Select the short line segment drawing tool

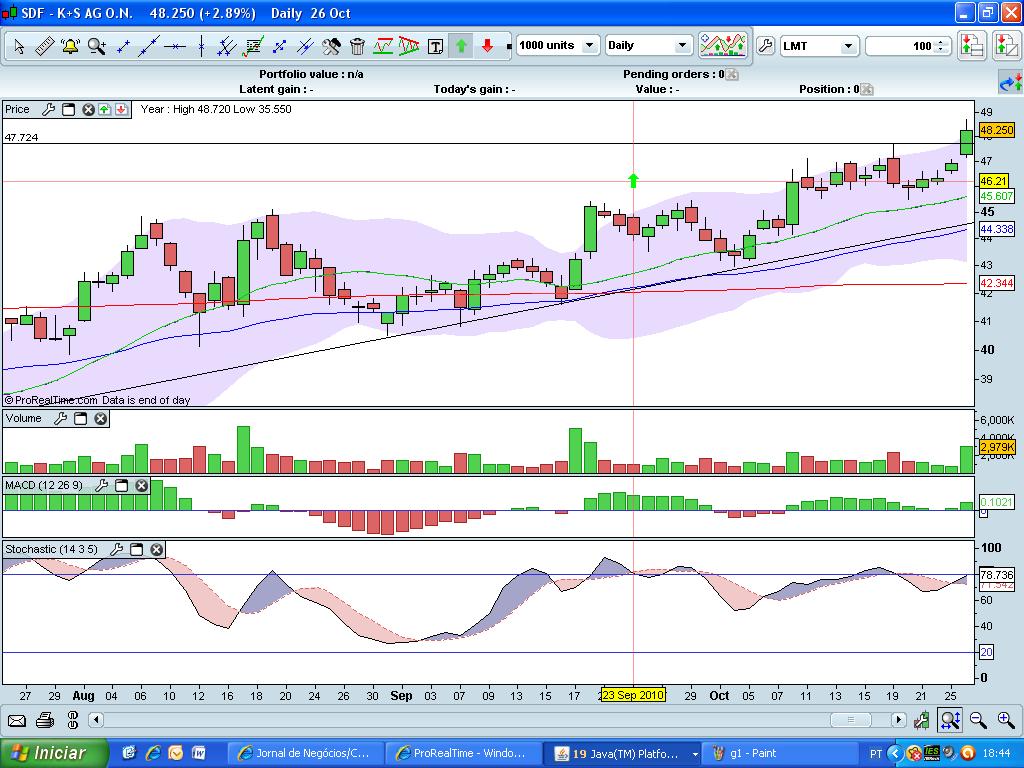tap(123, 46)
